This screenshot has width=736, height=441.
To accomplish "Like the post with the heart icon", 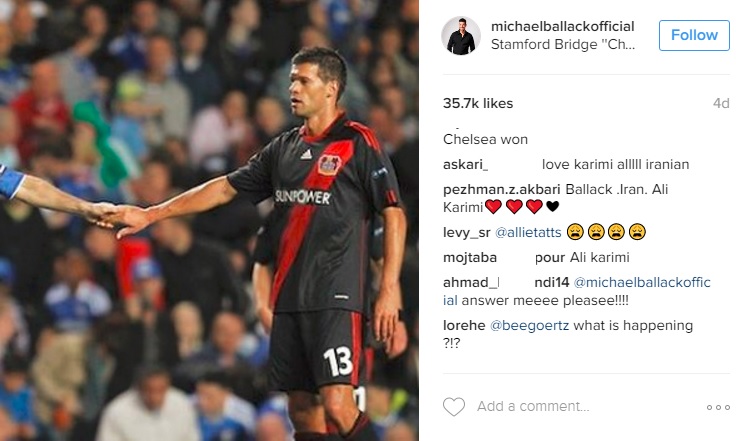I will click(x=454, y=407).
